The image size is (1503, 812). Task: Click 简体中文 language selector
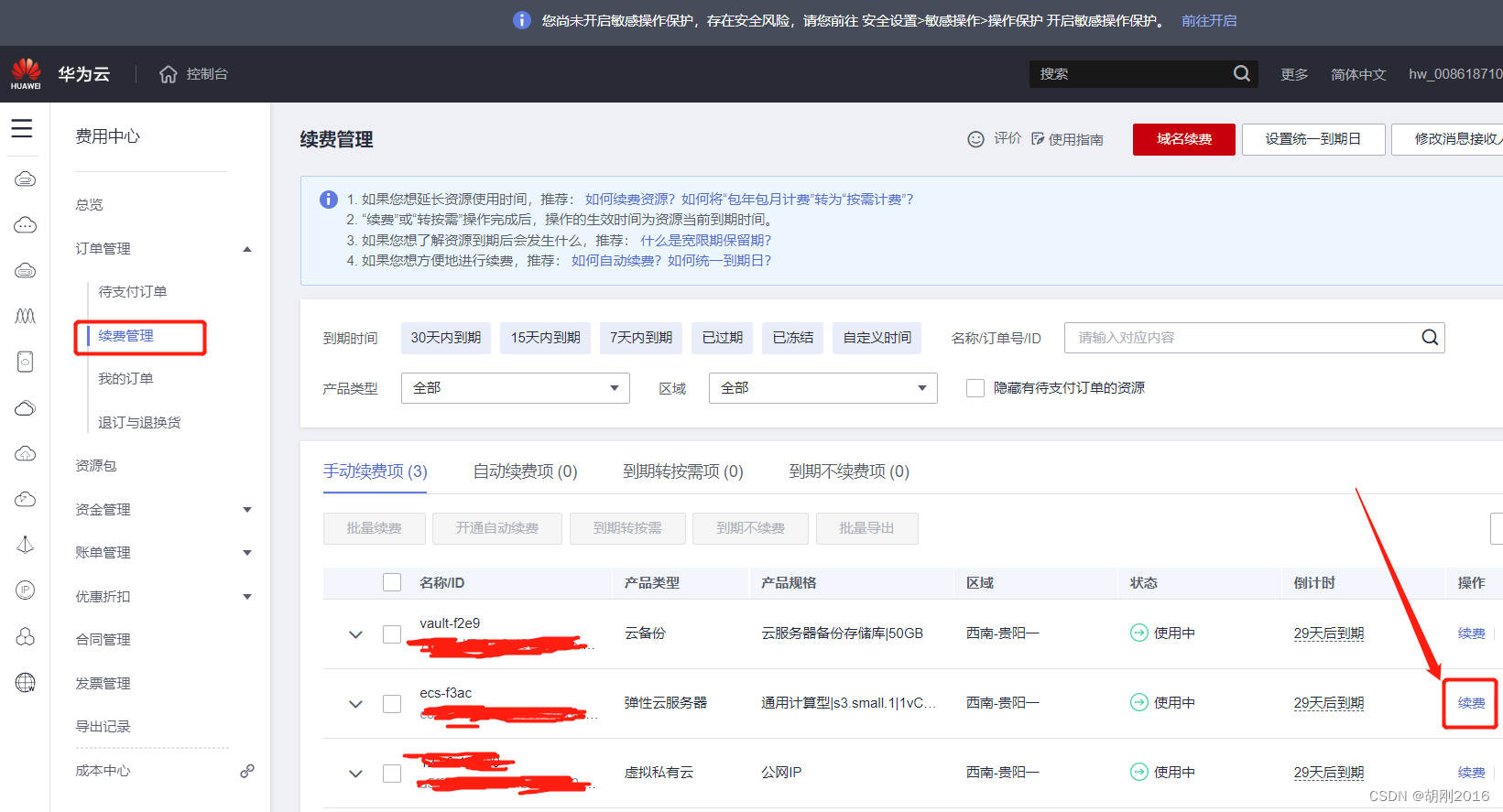tap(1358, 74)
